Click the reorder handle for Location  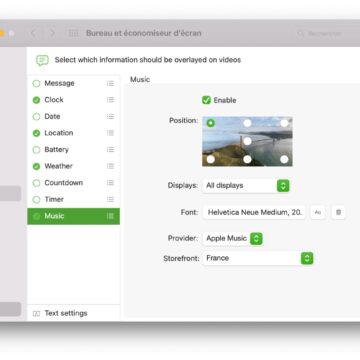point(110,133)
